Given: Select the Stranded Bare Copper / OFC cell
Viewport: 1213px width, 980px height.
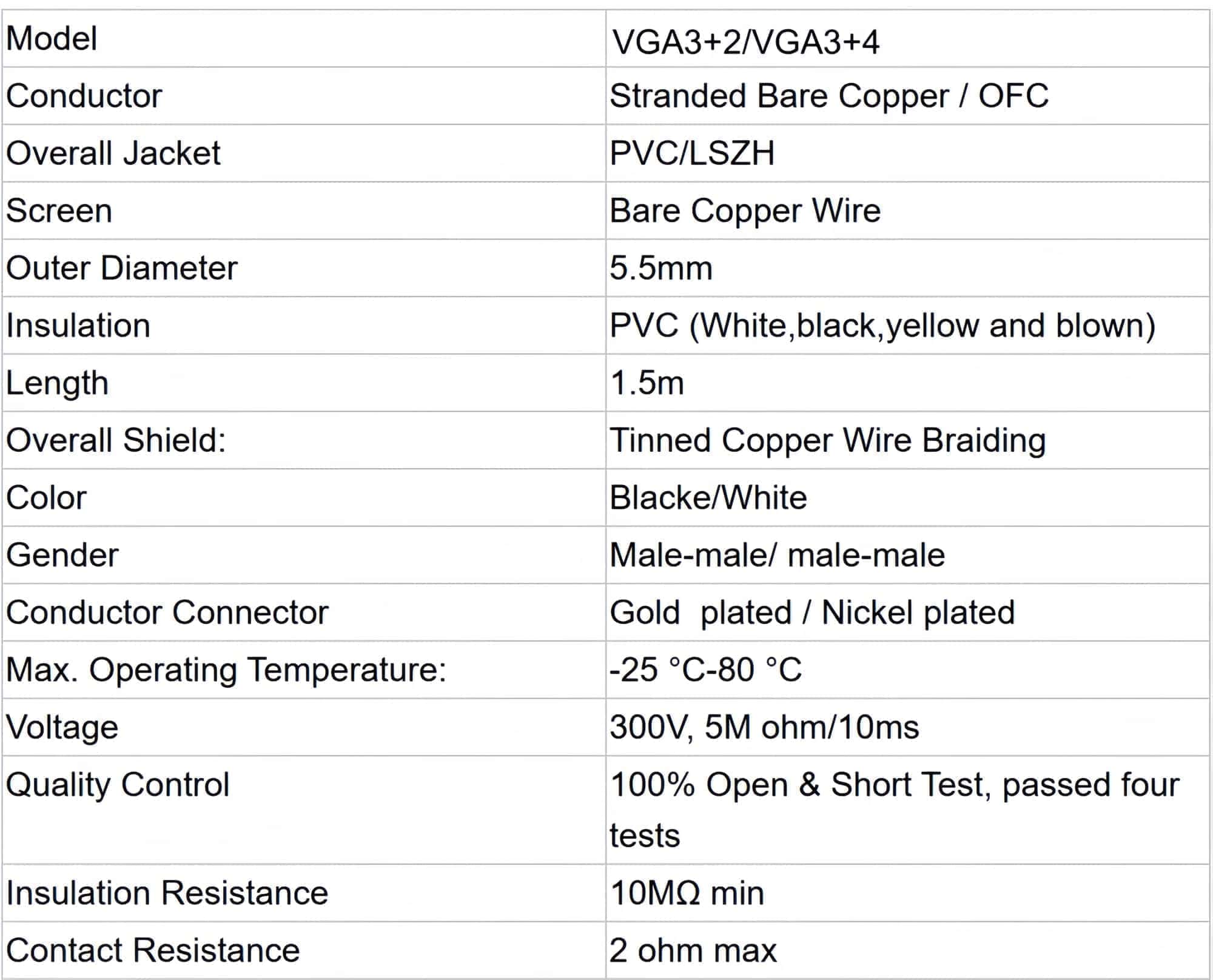Looking at the screenshot, I should pos(828,96).
